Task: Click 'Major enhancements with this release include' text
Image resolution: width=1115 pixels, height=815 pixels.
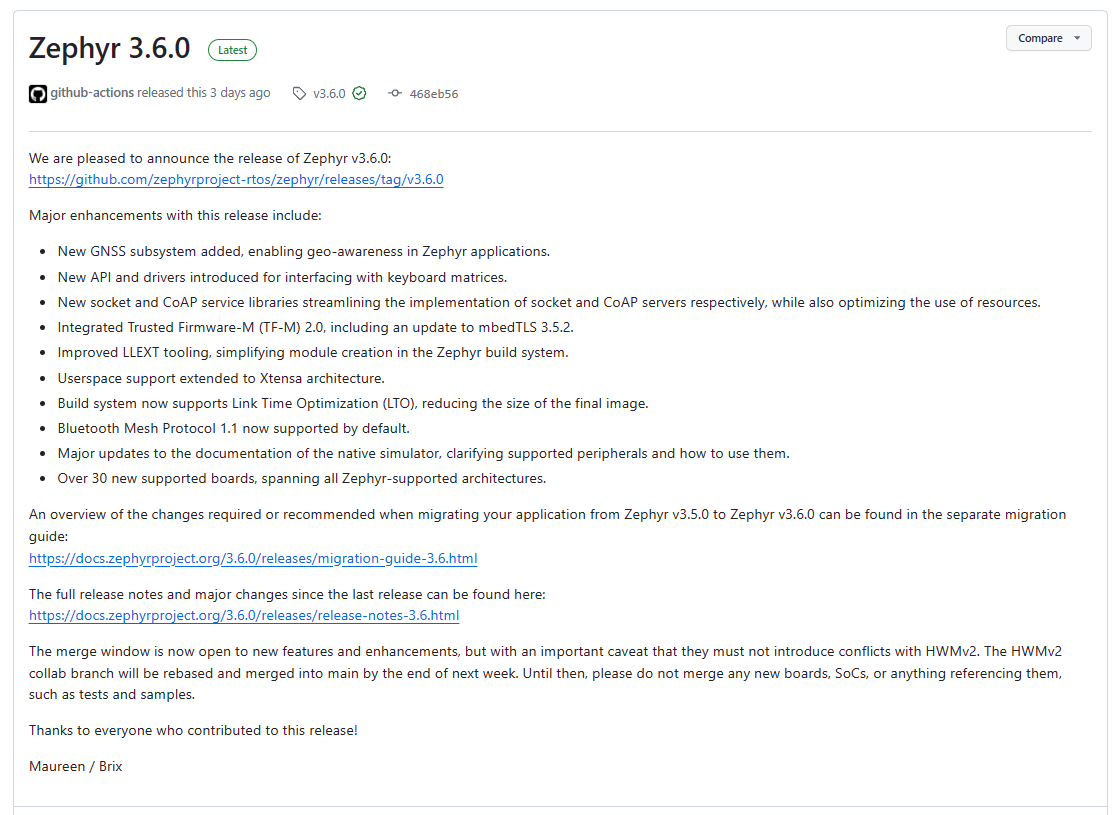Action: point(175,215)
